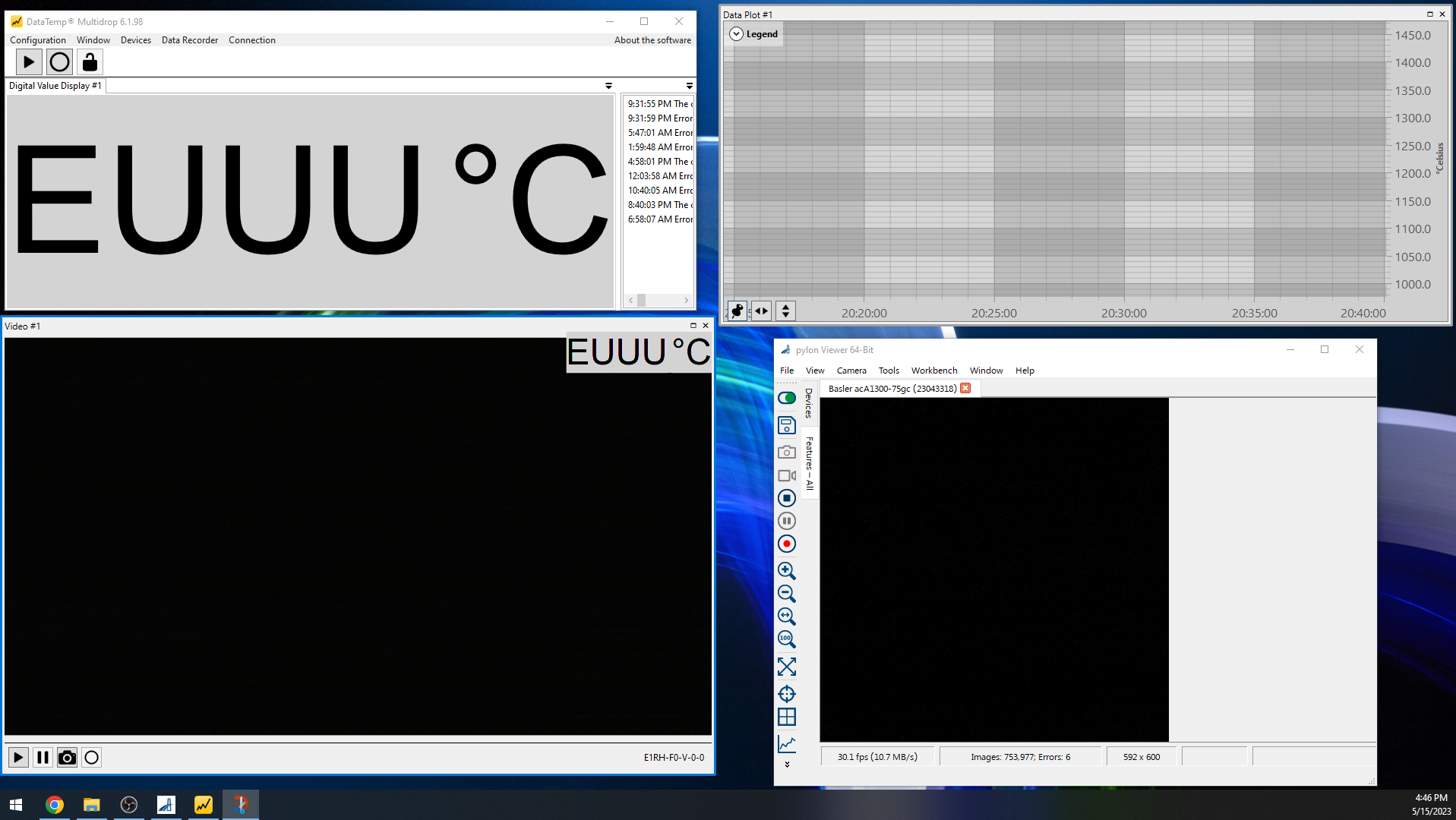
Task: Click the 6:58:07 AM Error log entry
Action: pyautogui.click(x=659, y=219)
